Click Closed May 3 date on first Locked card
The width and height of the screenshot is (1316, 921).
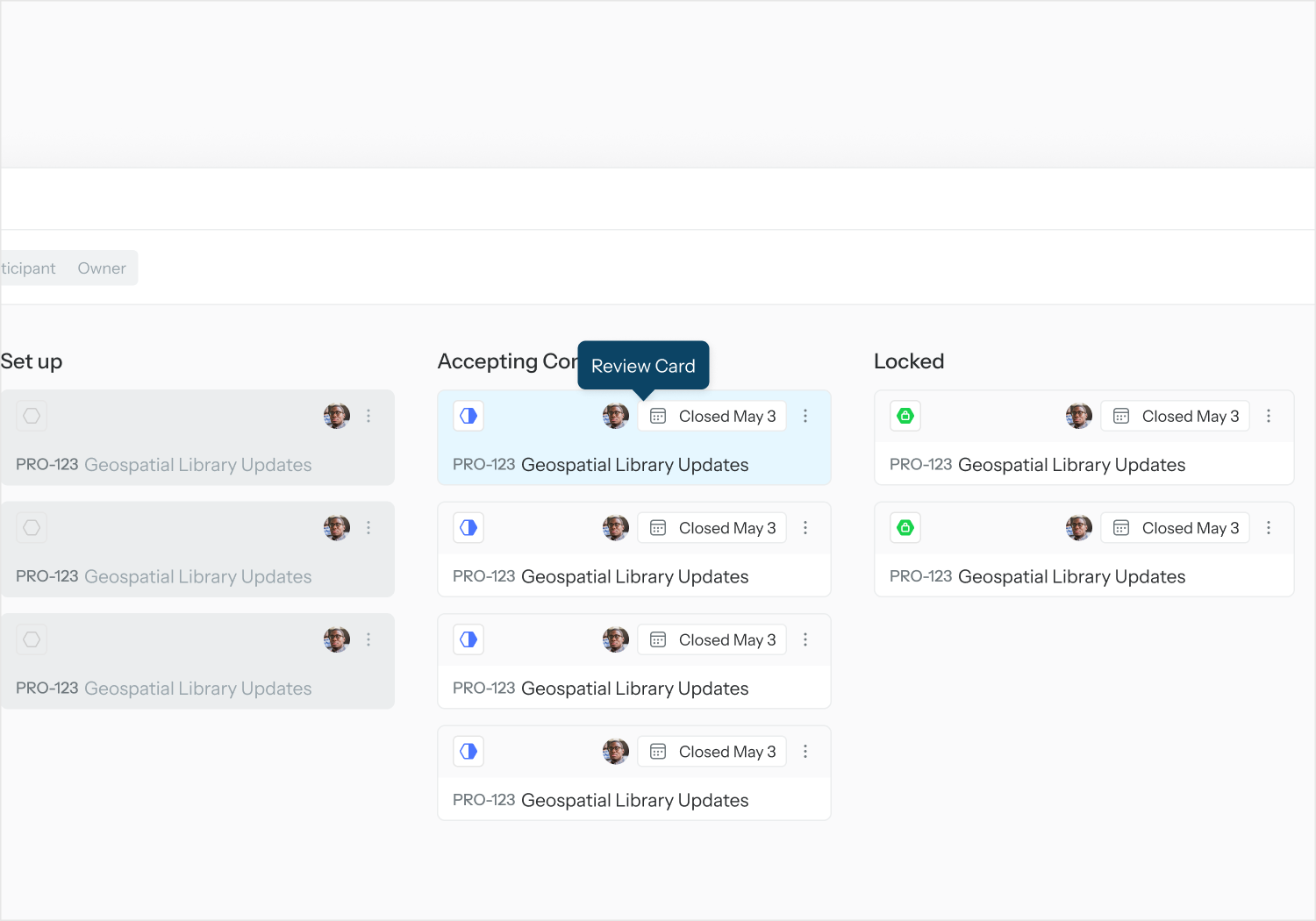[x=1176, y=416]
